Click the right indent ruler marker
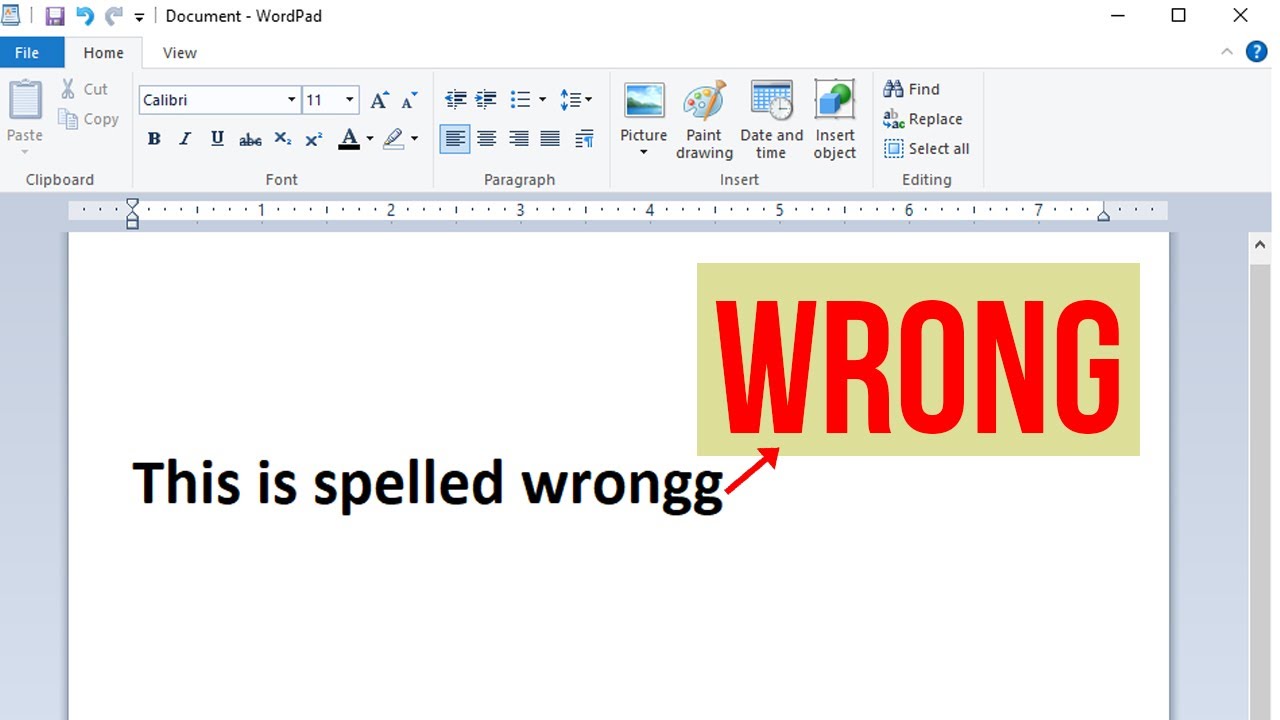This screenshot has height=720, width=1280. 1103,214
